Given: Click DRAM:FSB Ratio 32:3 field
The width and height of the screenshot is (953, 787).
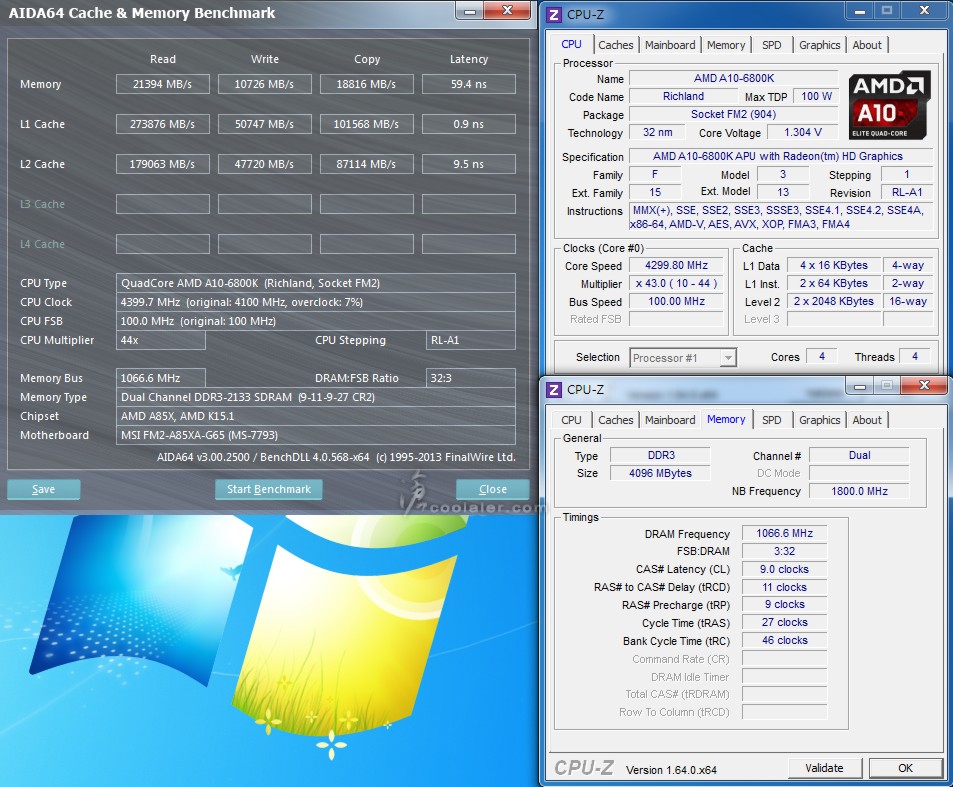Looking at the screenshot, I should pos(471,378).
